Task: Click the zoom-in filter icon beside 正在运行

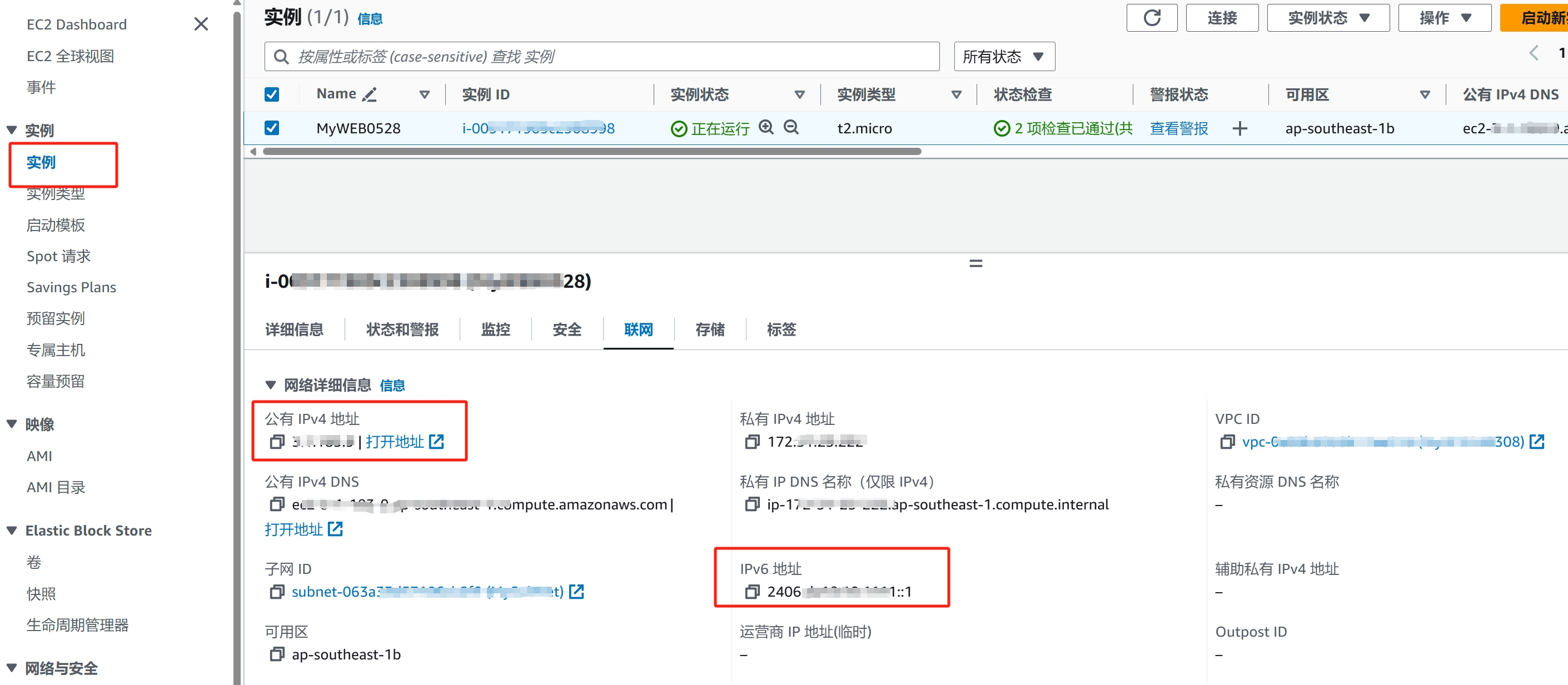Action: 766,127
